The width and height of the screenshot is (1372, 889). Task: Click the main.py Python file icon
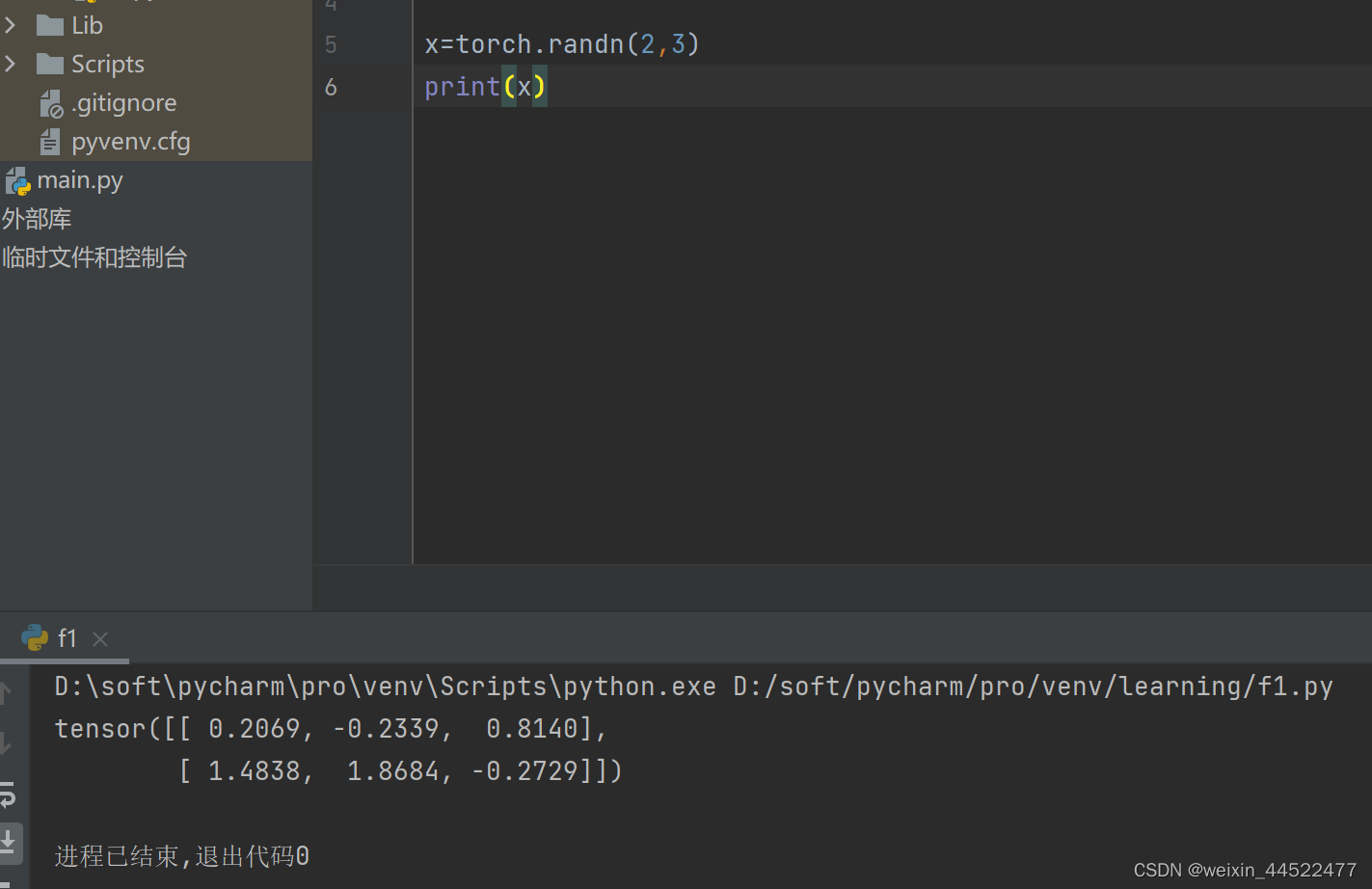pyautogui.click(x=18, y=180)
